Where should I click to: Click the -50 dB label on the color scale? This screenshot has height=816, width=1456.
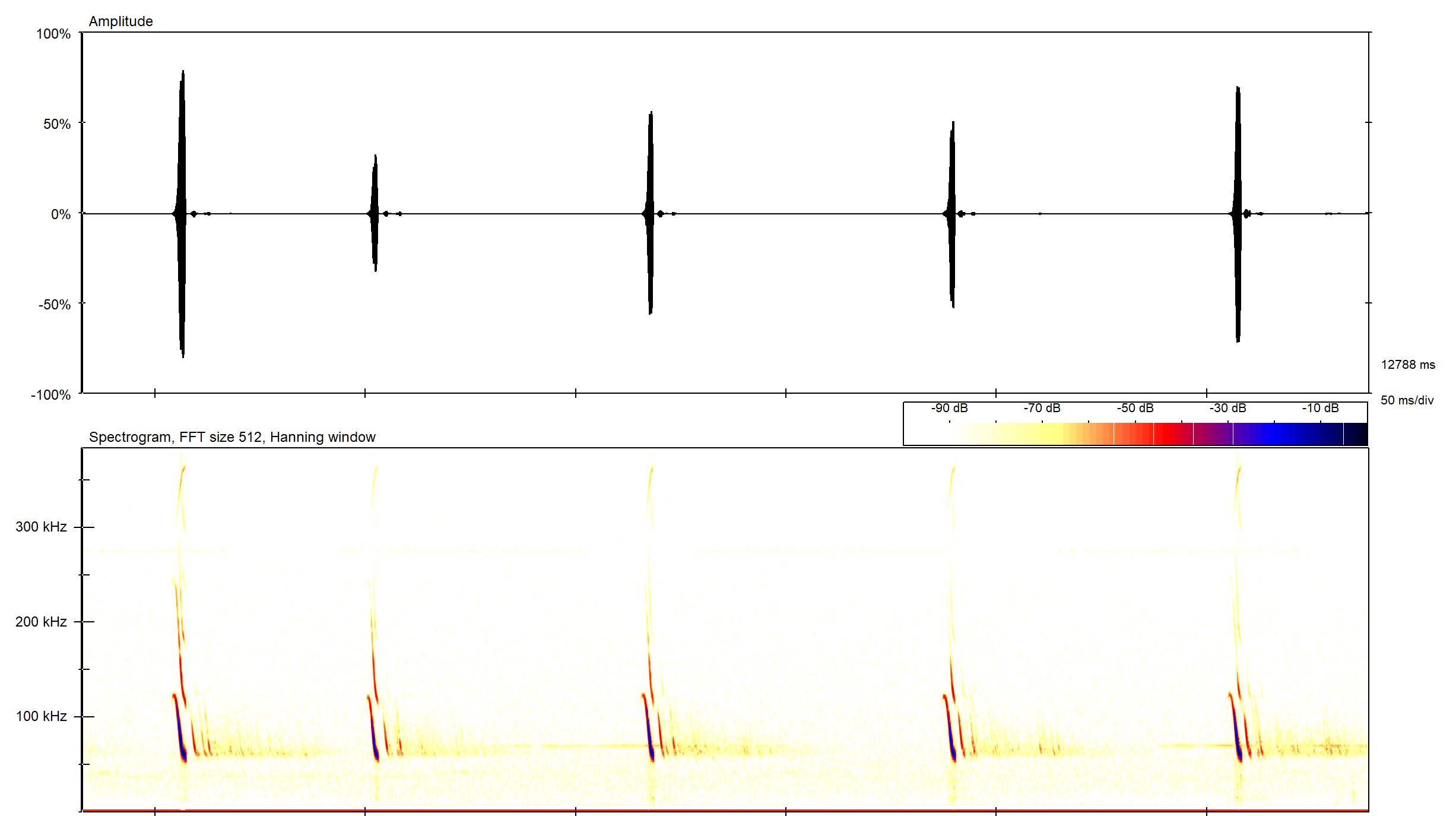click(1135, 408)
